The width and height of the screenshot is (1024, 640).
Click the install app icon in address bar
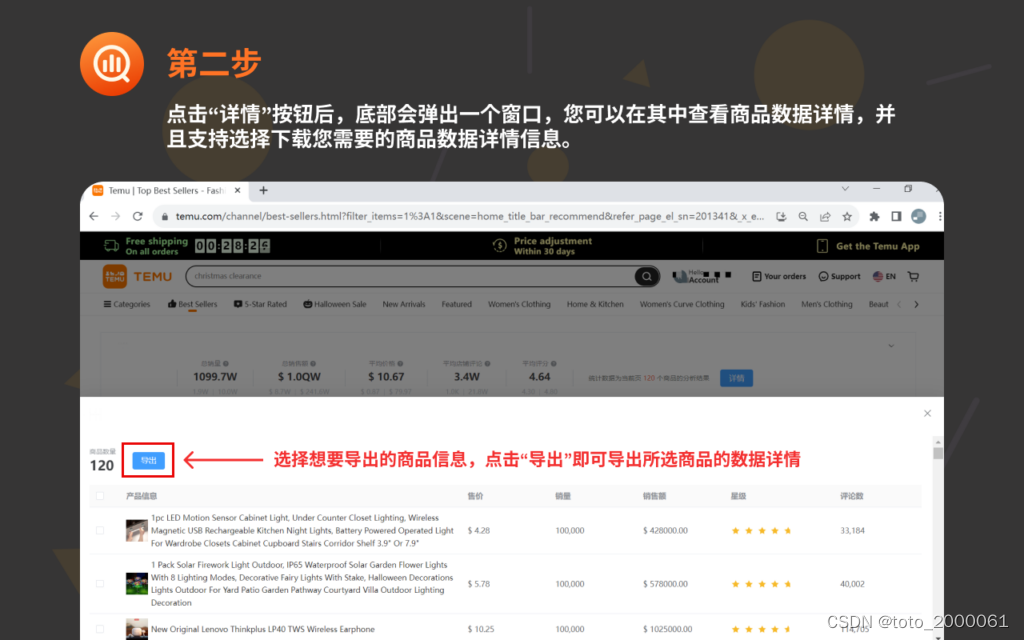[781, 217]
